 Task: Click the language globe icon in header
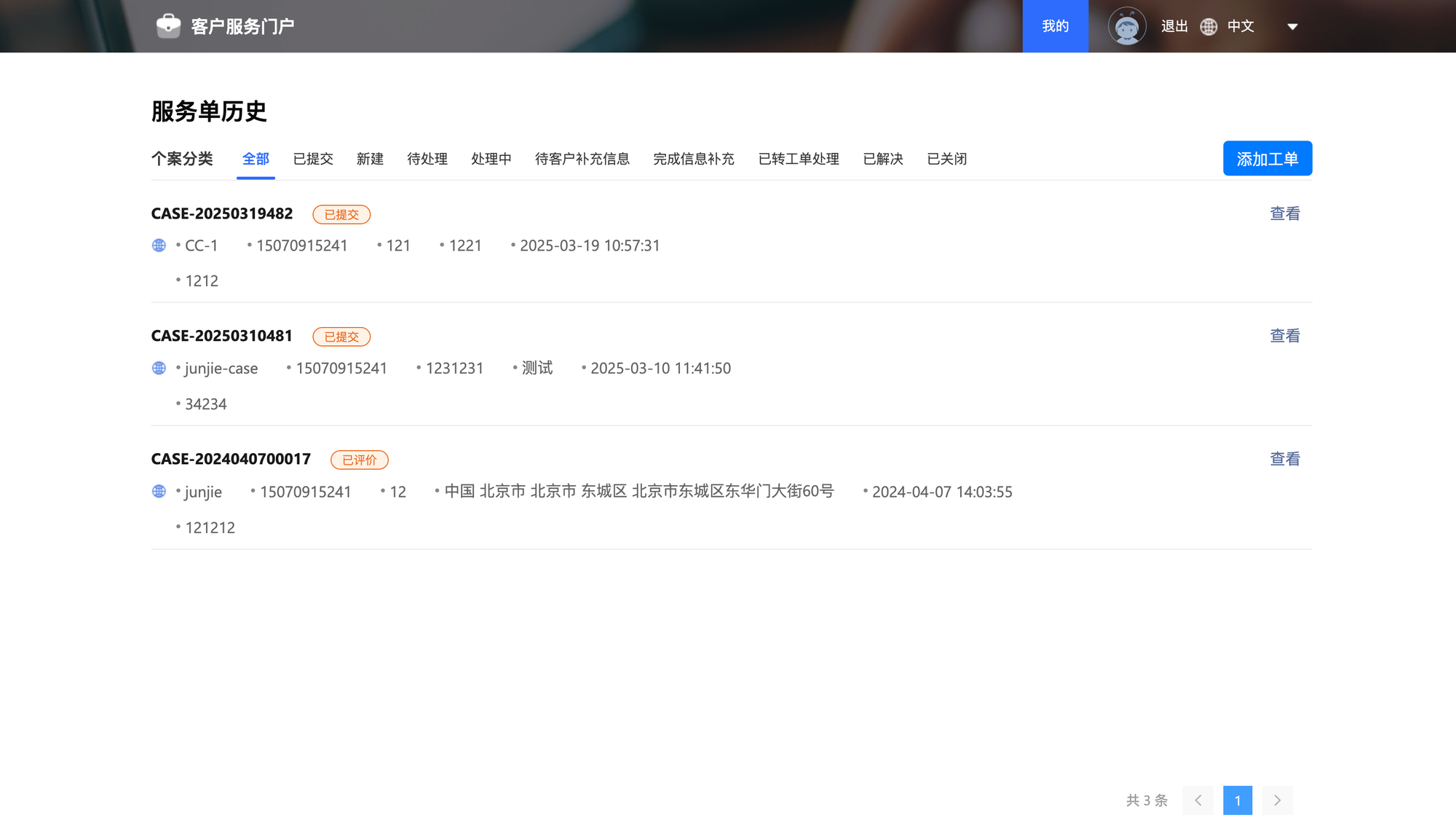click(x=1208, y=27)
